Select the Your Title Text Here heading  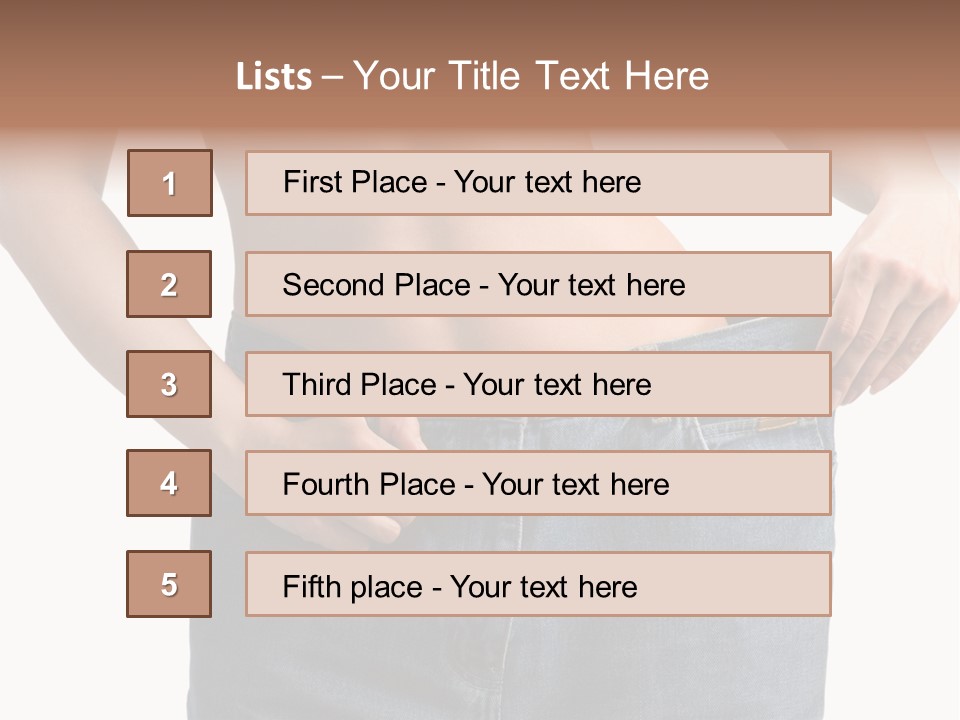[531, 76]
